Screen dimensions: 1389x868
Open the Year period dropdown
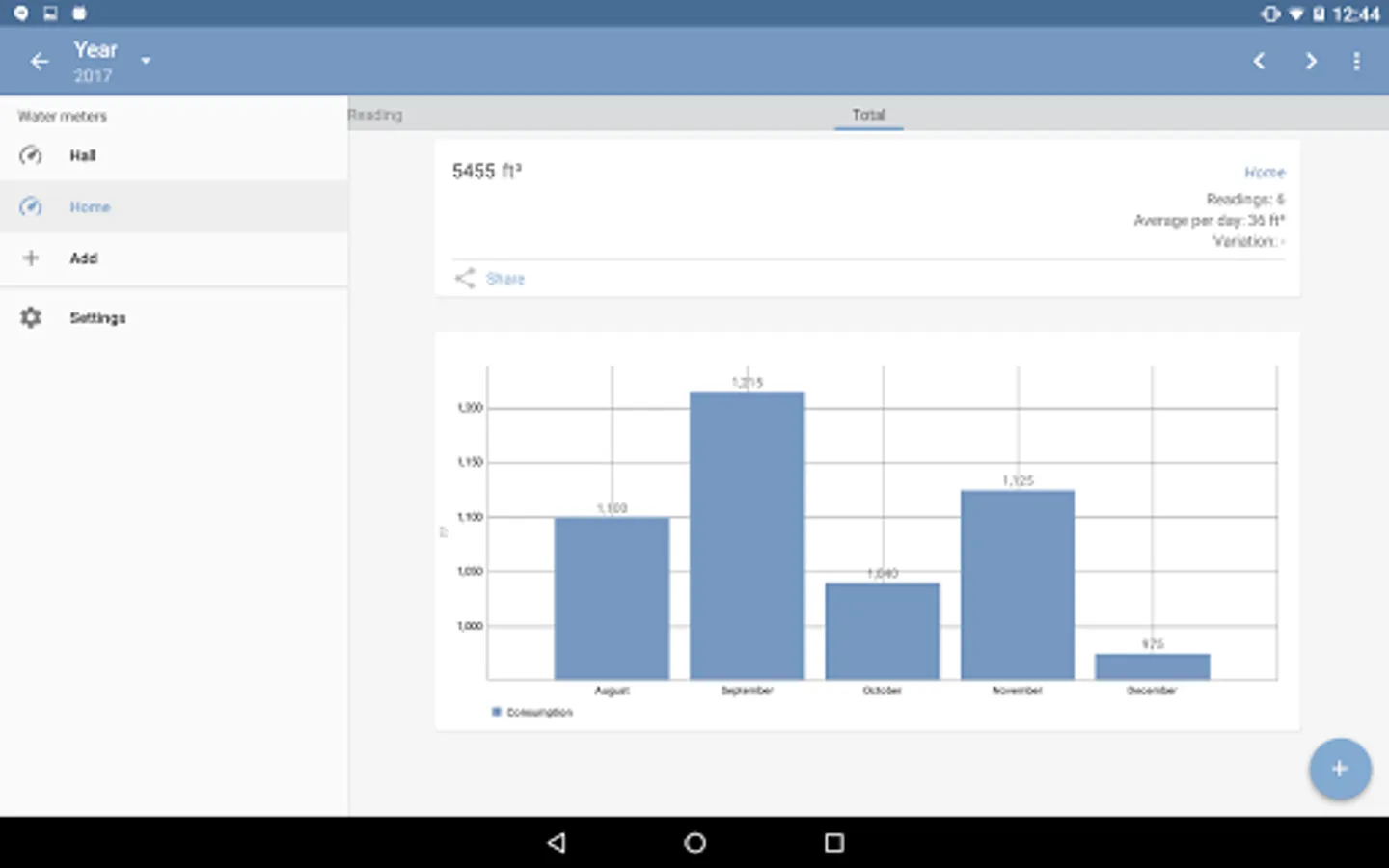(111, 62)
